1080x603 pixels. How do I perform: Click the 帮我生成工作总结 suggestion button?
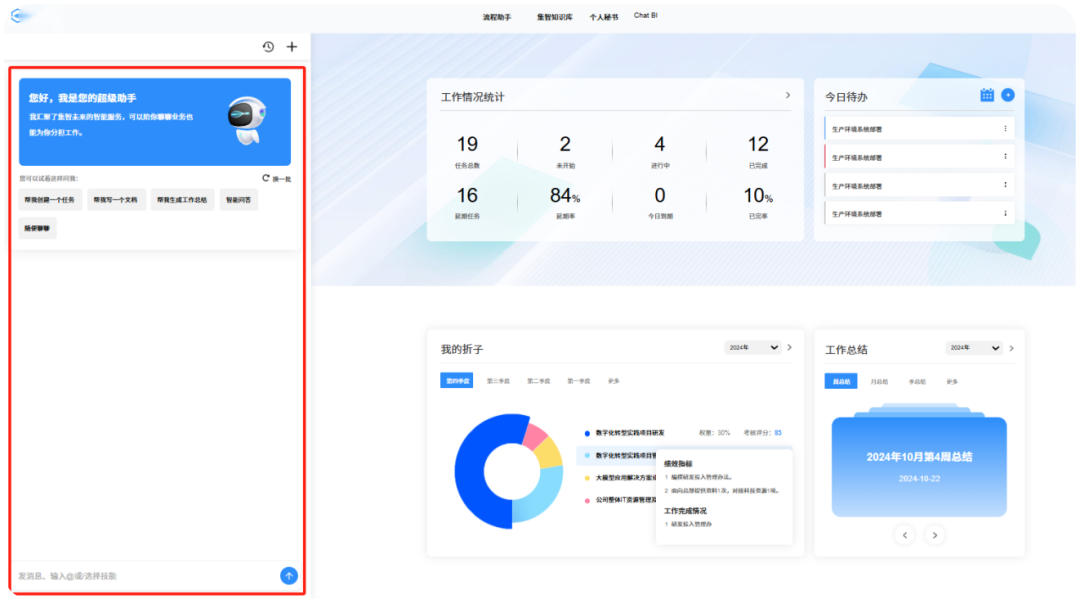click(x=182, y=200)
